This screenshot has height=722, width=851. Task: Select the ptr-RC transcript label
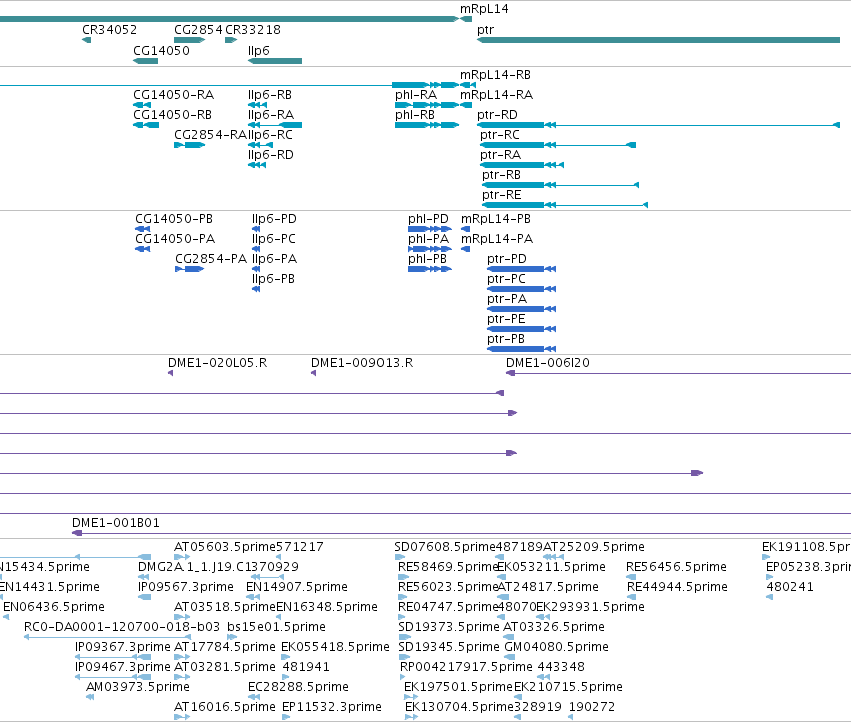point(500,135)
